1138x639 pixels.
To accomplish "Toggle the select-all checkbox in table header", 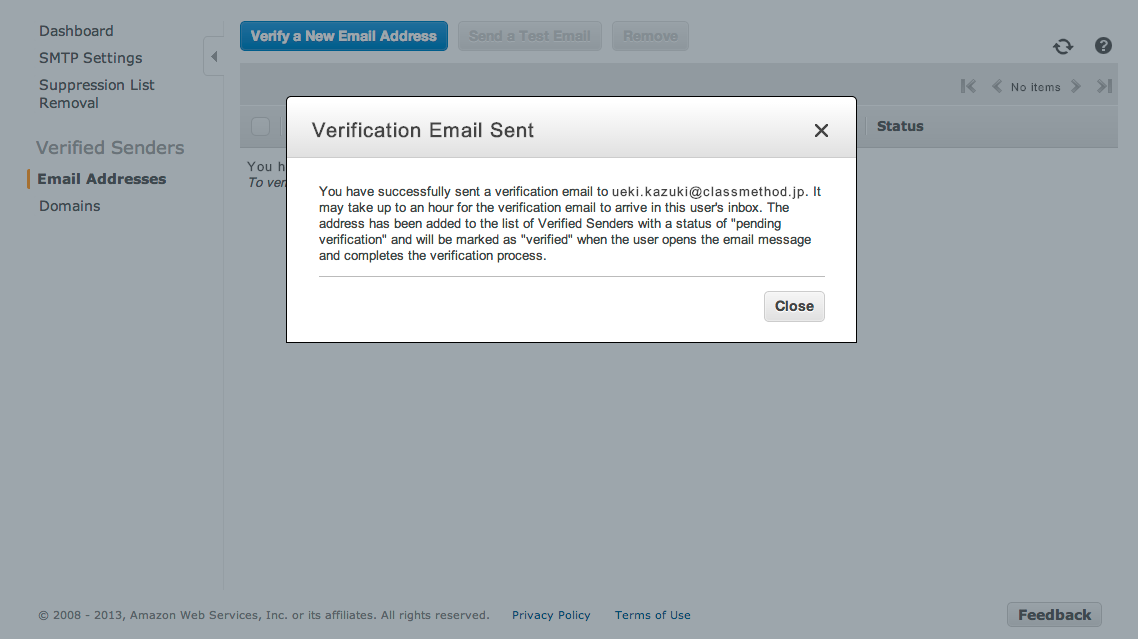I will click(260, 126).
